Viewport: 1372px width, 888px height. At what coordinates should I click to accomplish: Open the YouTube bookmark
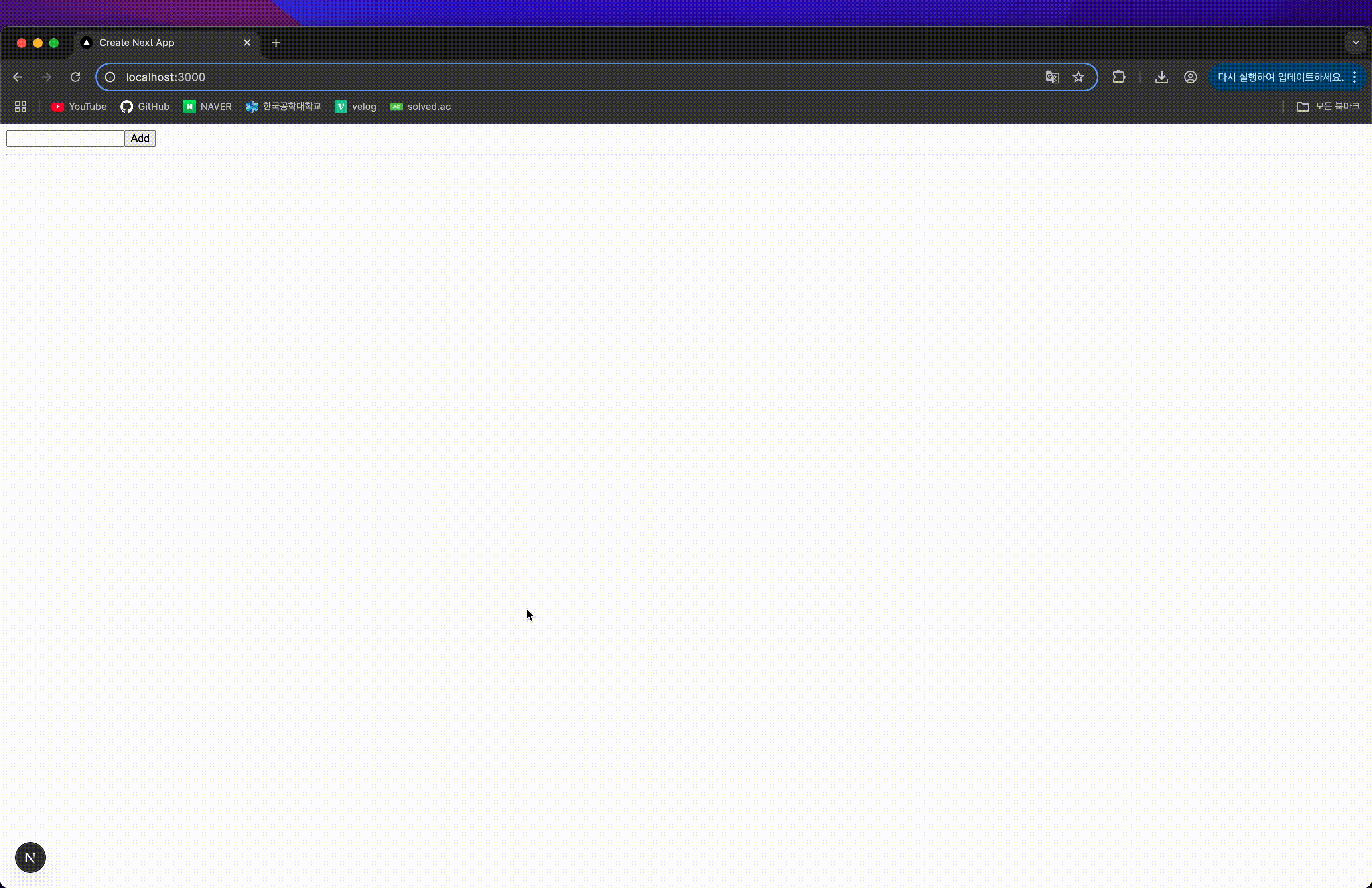(x=79, y=107)
